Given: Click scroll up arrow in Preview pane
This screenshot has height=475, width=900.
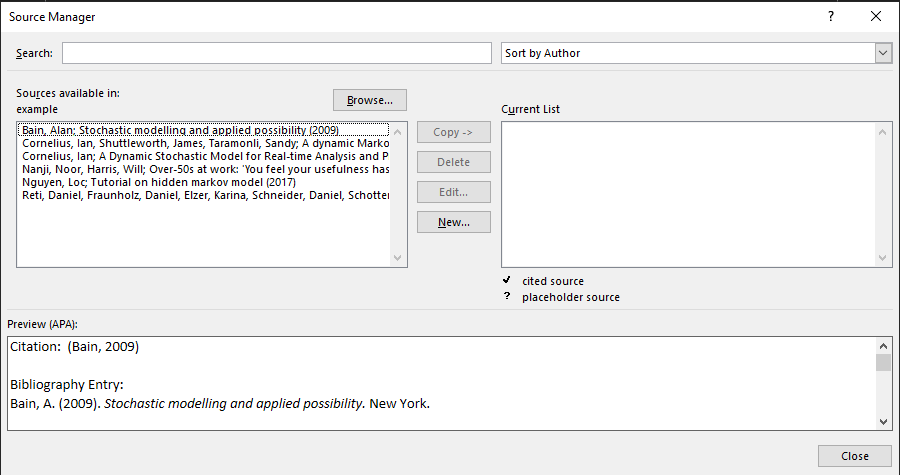Looking at the screenshot, I should coord(883,345).
